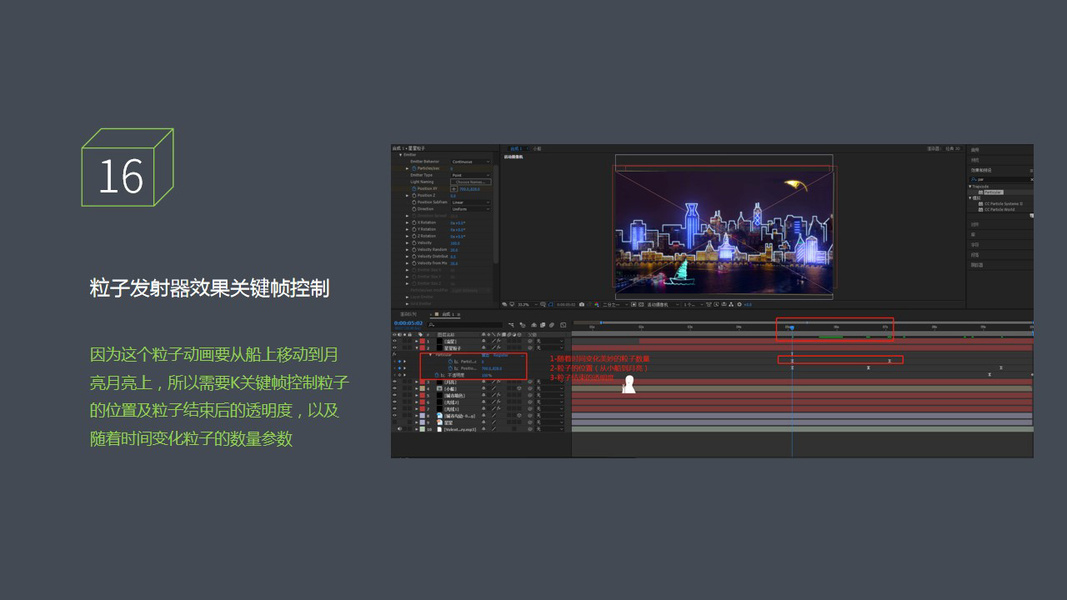Click the mp3 audio layer file icon
The width and height of the screenshot is (1067, 600).
[x=440, y=429]
